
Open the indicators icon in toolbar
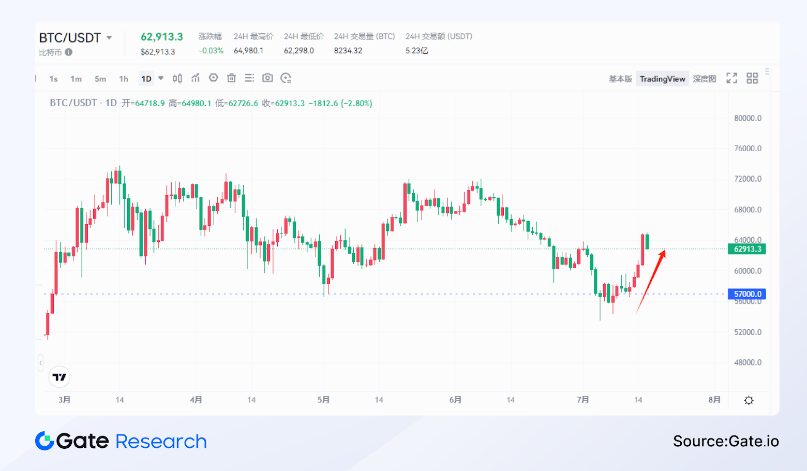tap(195, 78)
